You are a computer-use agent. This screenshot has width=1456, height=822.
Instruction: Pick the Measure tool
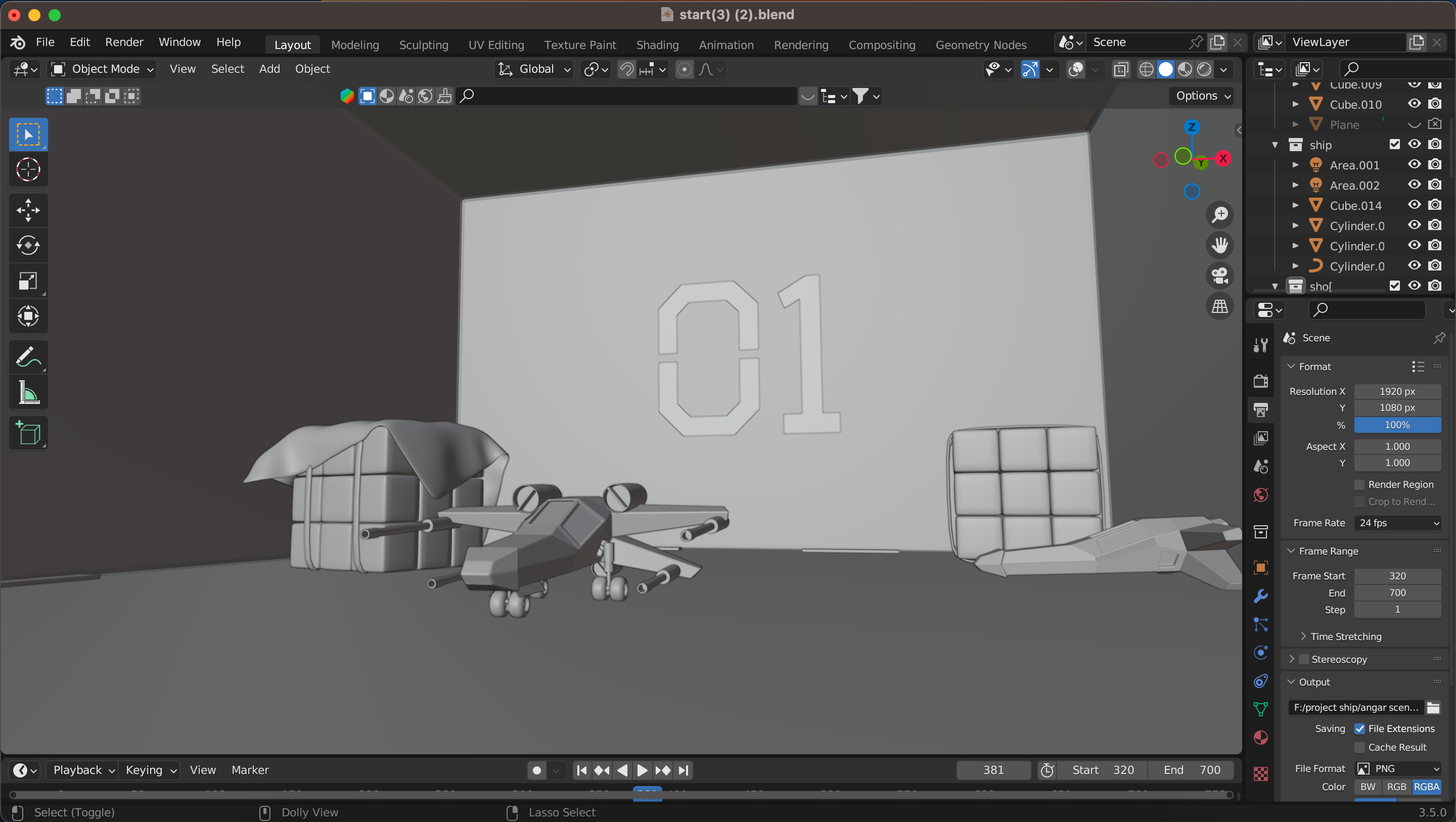28,392
